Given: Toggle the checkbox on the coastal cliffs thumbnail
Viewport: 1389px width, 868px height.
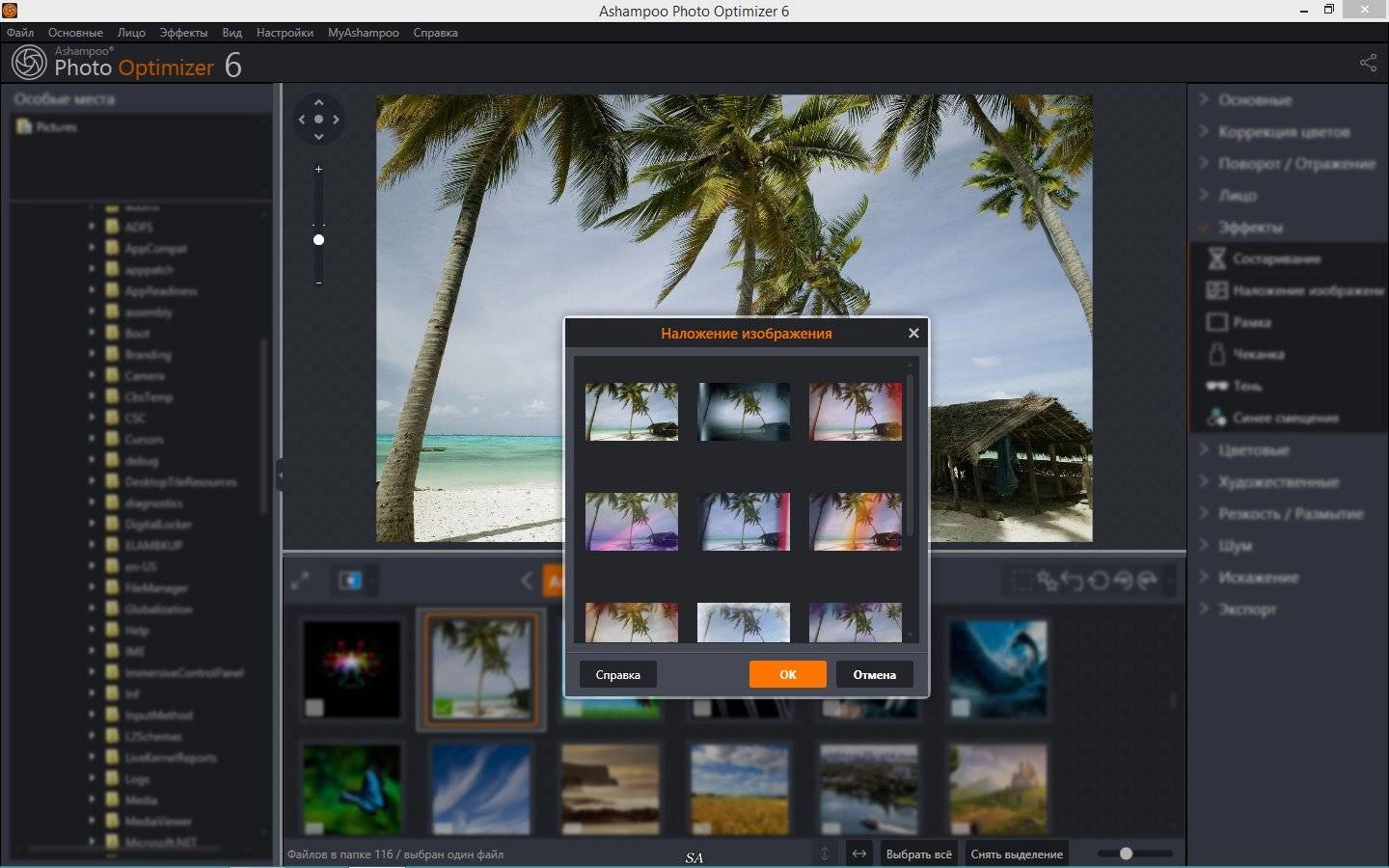Looking at the screenshot, I should point(572,828).
